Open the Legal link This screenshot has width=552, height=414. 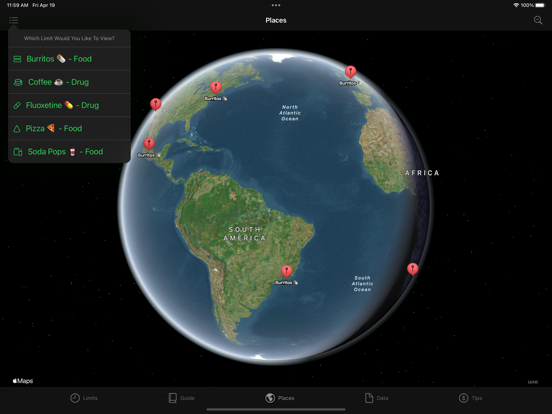coord(533,382)
